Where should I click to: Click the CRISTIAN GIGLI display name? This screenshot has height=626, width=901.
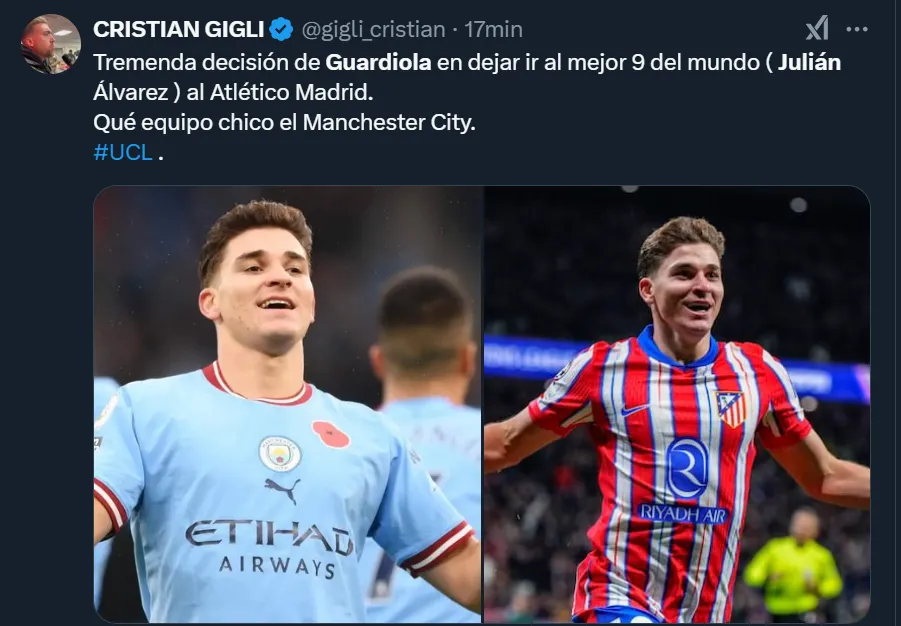click(178, 29)
